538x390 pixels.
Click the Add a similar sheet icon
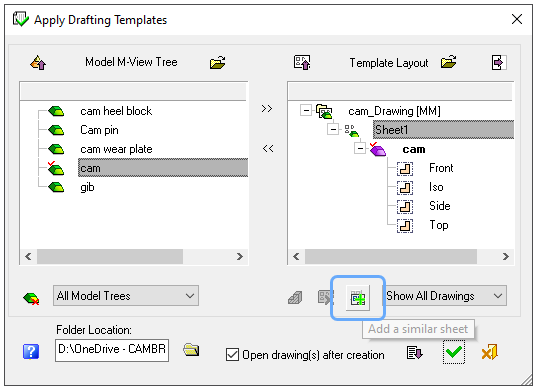358,298
